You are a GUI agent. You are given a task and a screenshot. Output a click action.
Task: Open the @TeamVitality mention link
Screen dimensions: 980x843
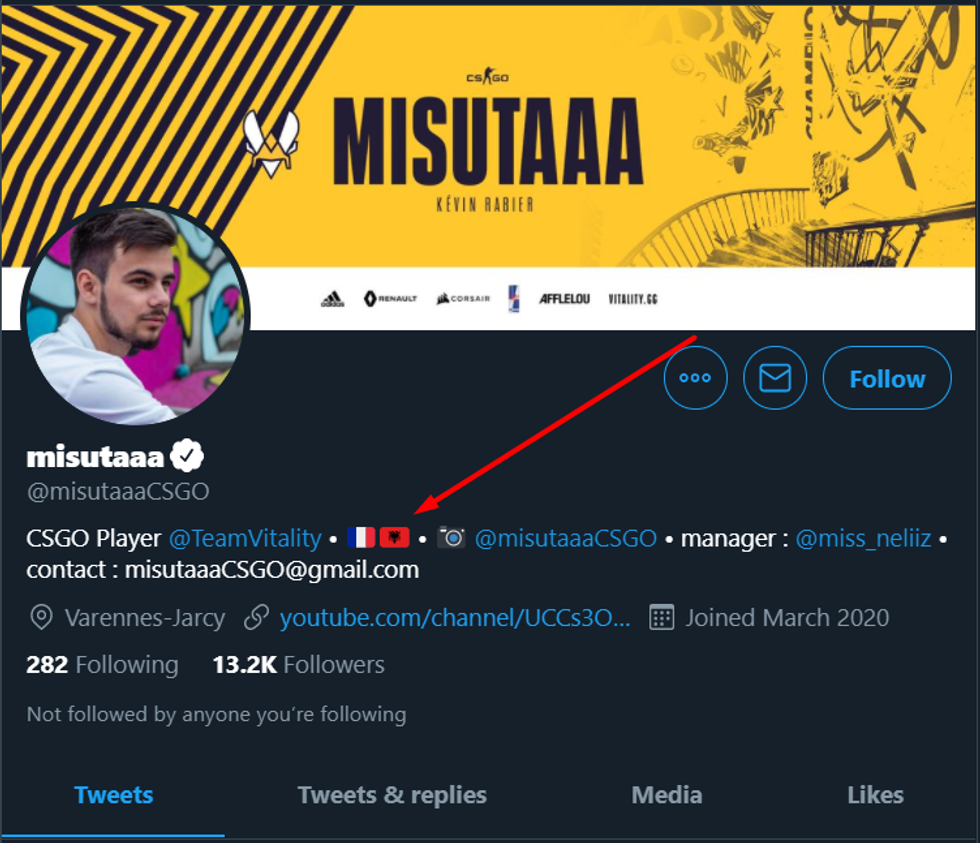point(245,538)
